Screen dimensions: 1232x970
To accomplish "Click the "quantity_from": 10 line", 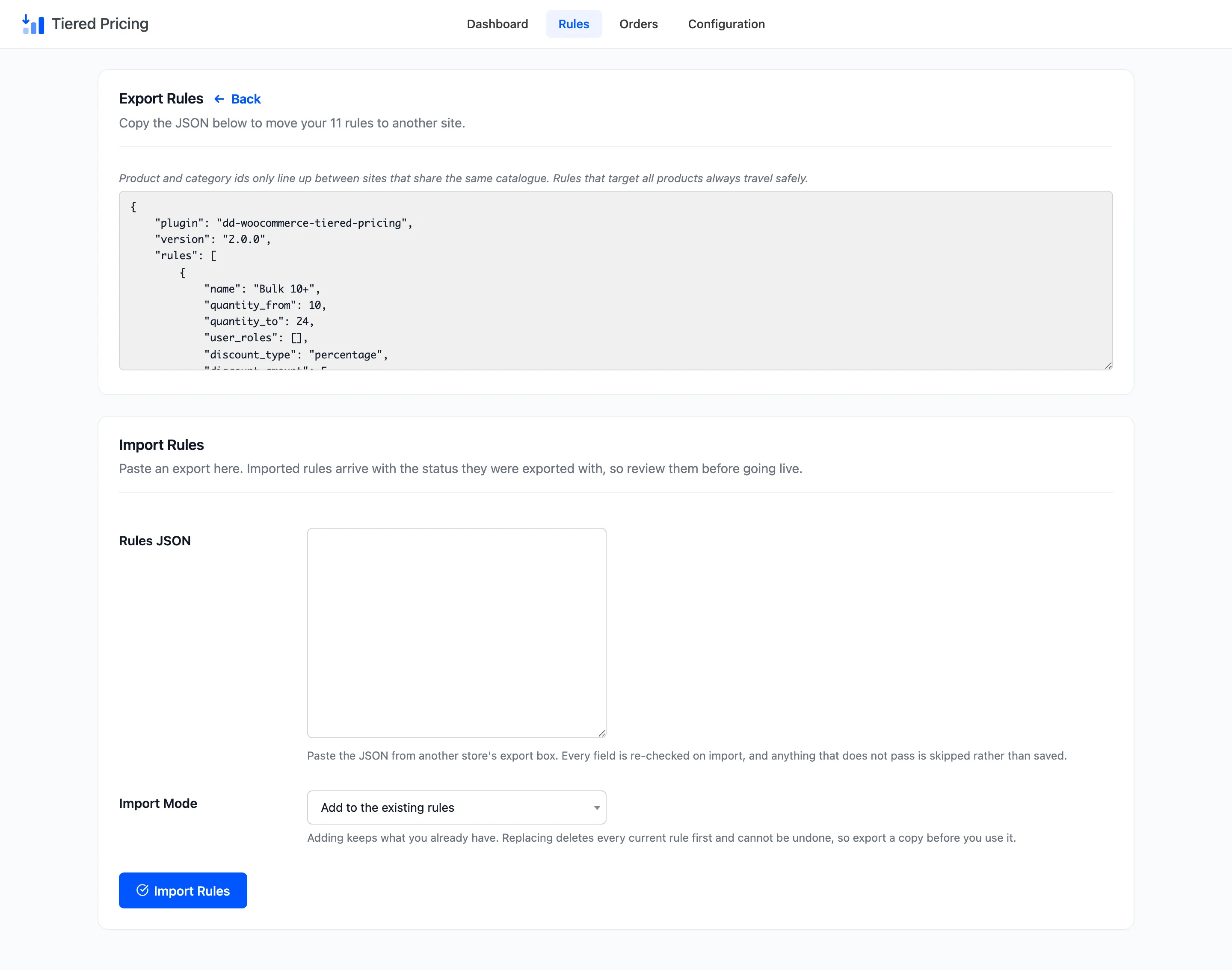I will 265,305.
